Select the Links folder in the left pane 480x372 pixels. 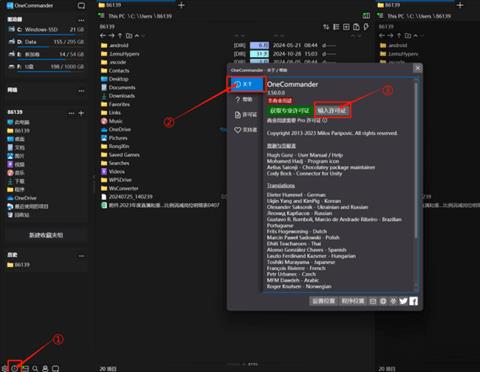111,113
